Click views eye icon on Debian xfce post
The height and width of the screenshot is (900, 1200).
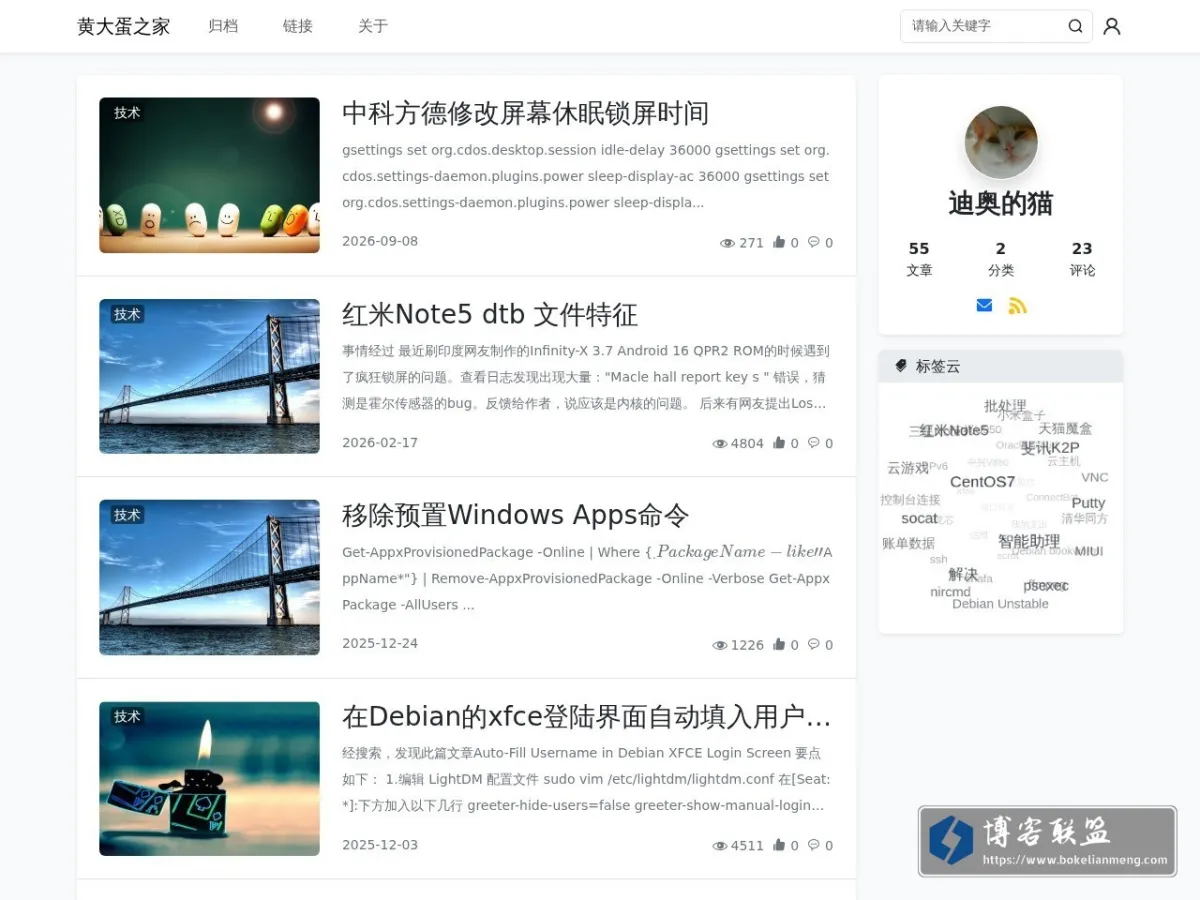point(719,846)
